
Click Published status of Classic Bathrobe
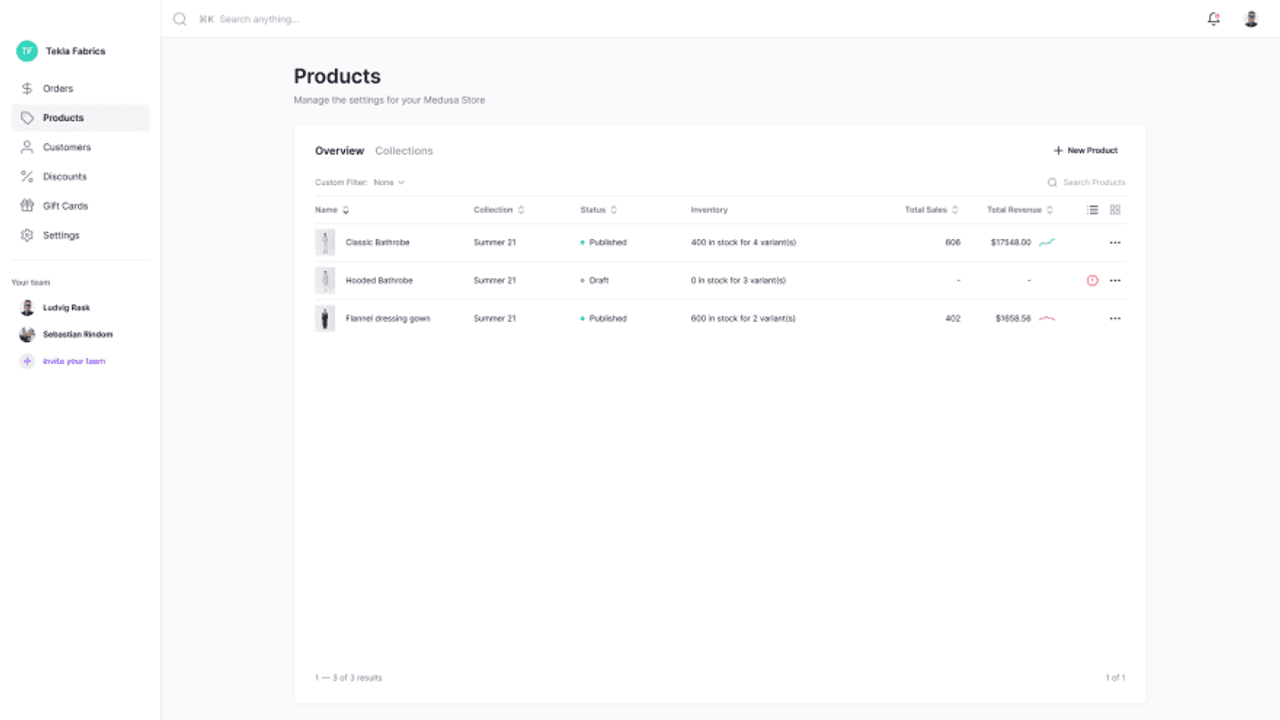(604, 243)
